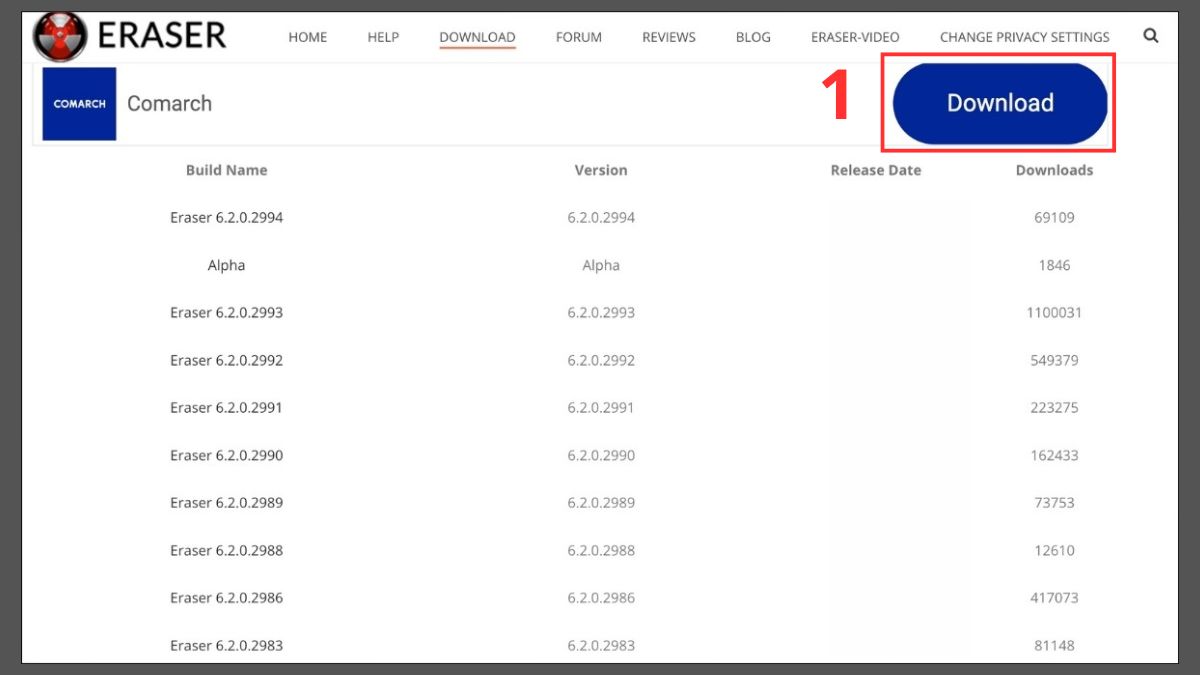The width and height of the screenshot is (1200, 675).
Task: Select version cell 6.2.0.2993
Action: click(x=601, y=312)
